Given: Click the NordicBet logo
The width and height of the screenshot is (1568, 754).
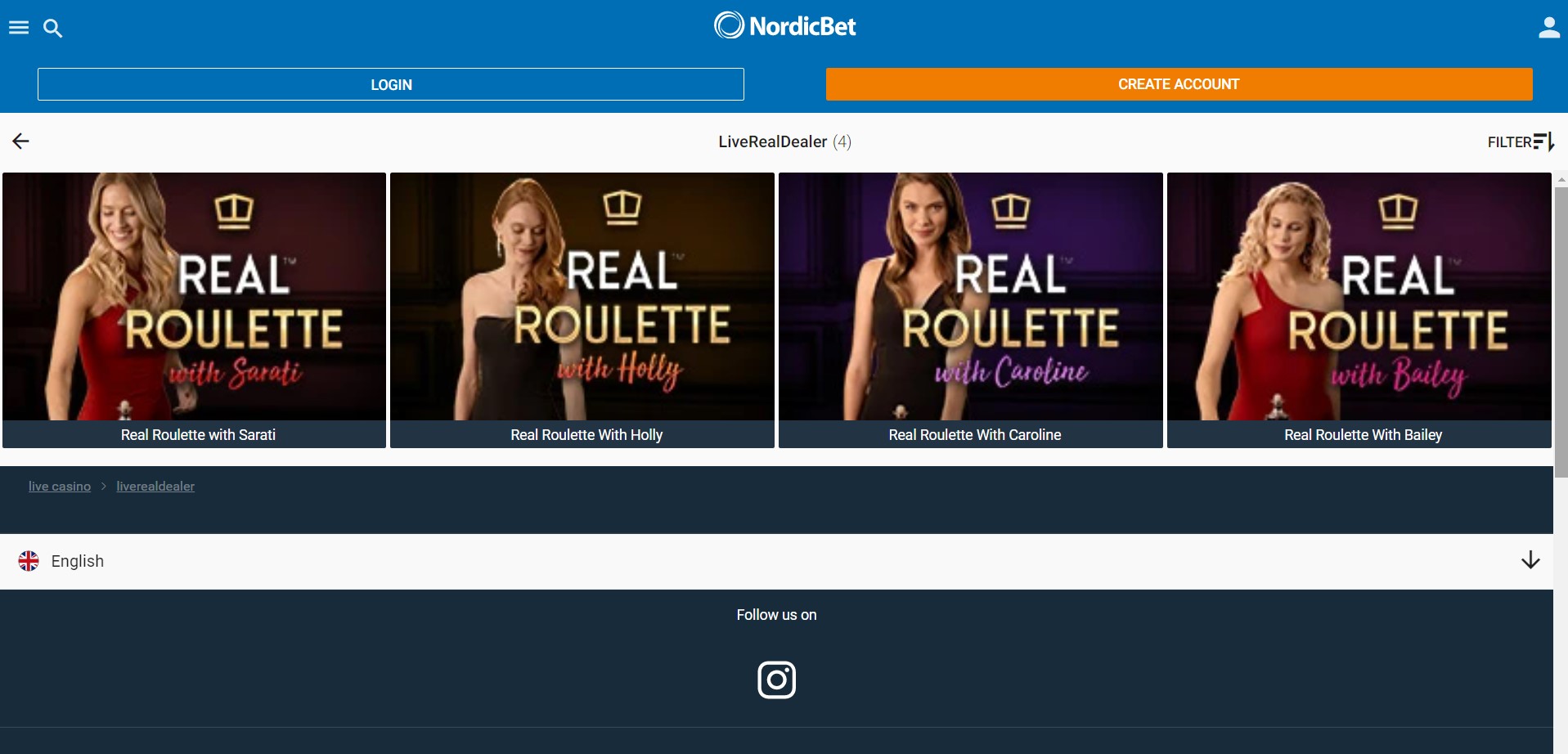Looking at the screenshot, I should coord(784,26).
